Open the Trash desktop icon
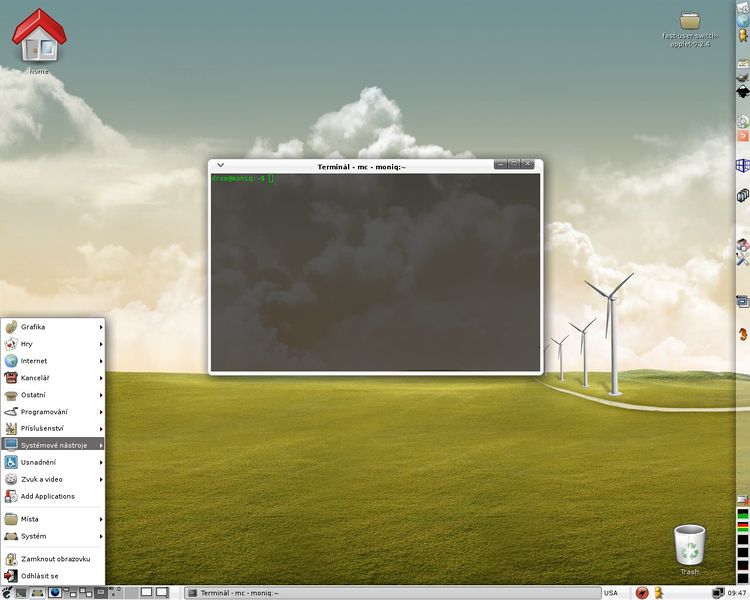Viewport: 750px width, 600px height. (690, 548)
